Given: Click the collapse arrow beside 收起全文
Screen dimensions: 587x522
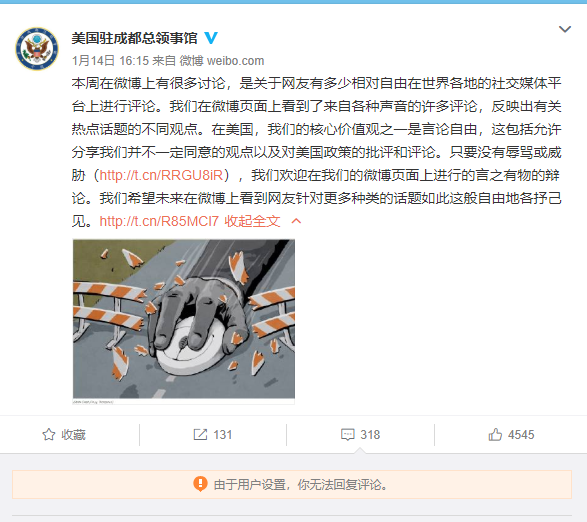Looking at the screenshot, I should (x=296, y=221).
